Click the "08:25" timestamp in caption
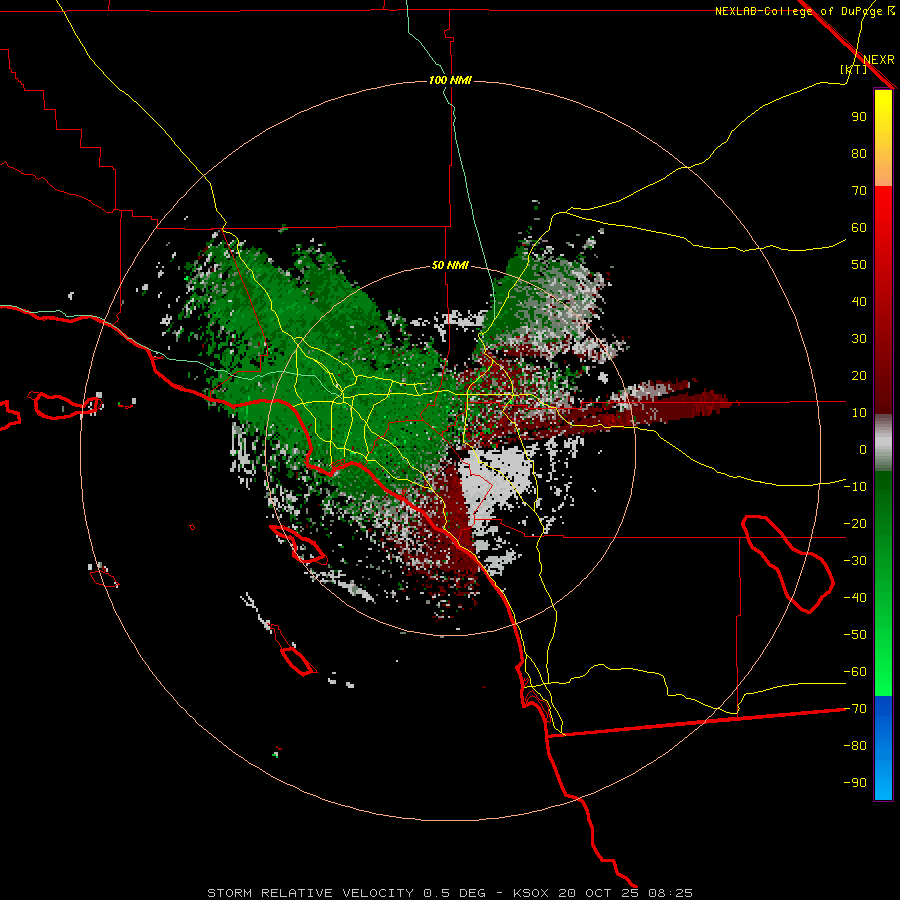This screenshot has height=900, width=900. click(670, 893)
